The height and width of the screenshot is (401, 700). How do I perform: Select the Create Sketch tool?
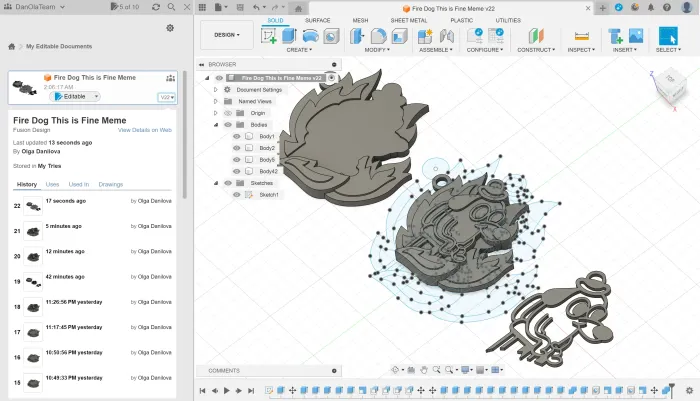tap(269, 36)
